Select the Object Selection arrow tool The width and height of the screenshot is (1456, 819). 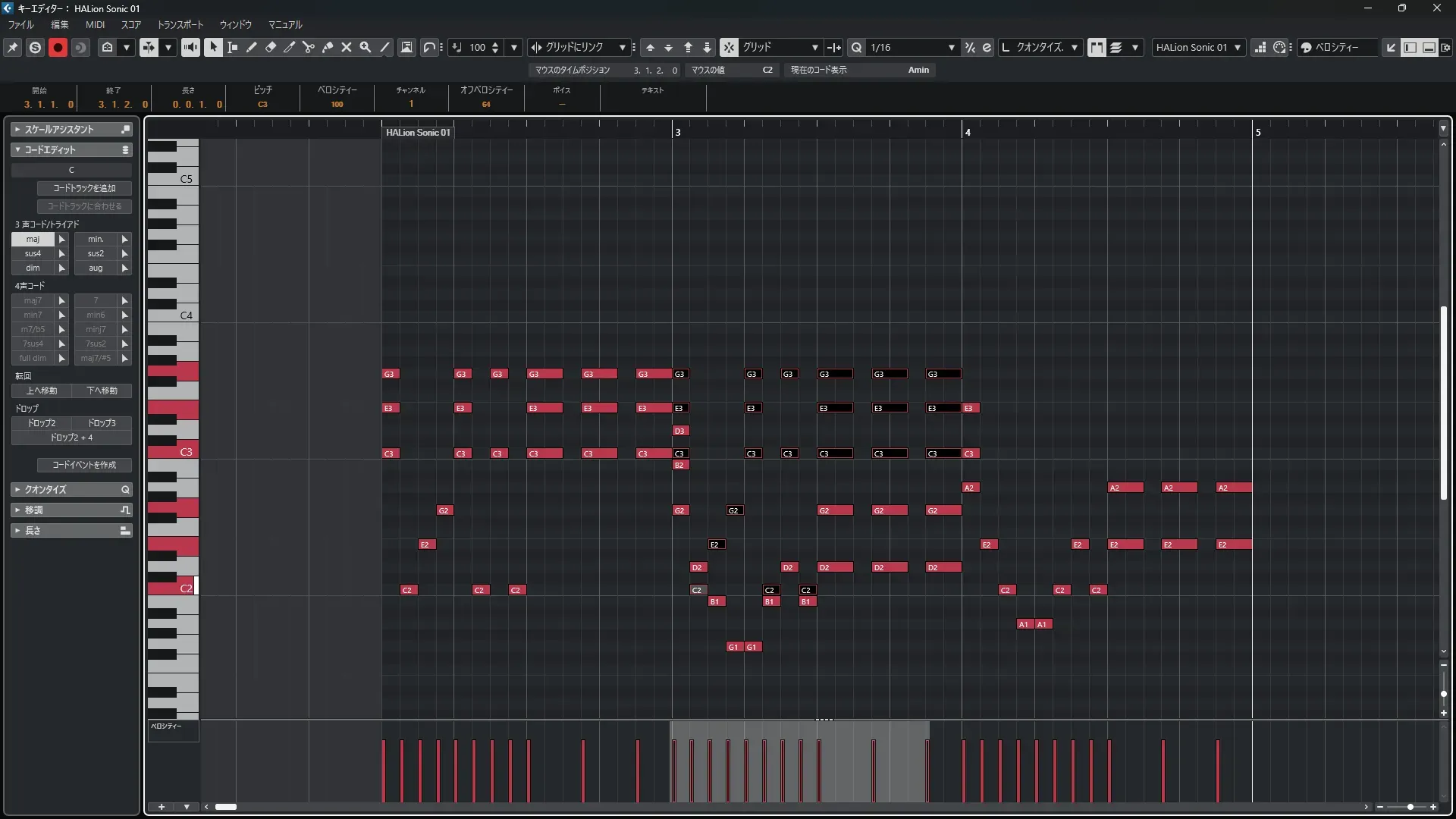pyautogui.click(x=213, y=47)
